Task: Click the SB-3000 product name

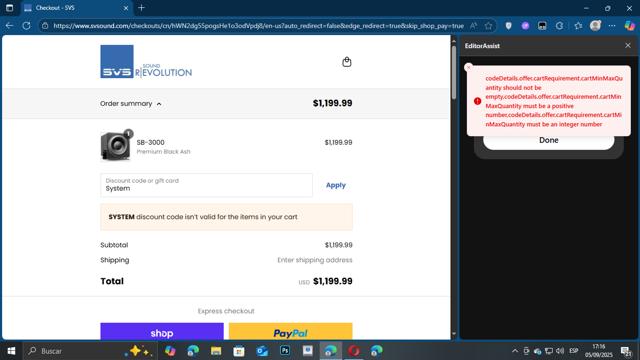Action: point(151,142)
